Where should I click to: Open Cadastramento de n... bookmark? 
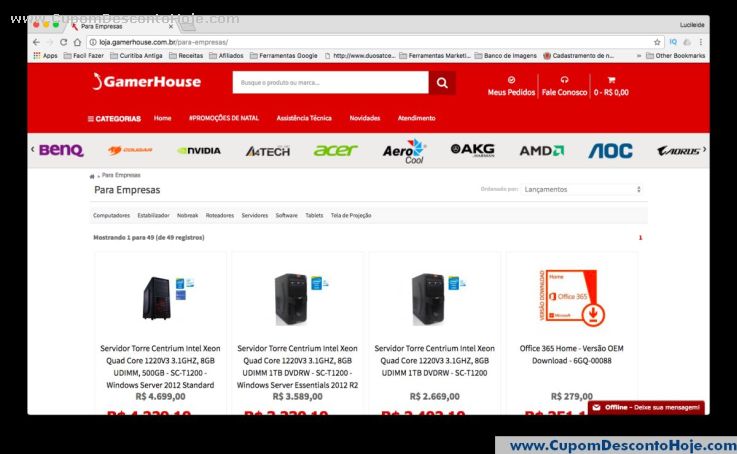tap(579, 55)
